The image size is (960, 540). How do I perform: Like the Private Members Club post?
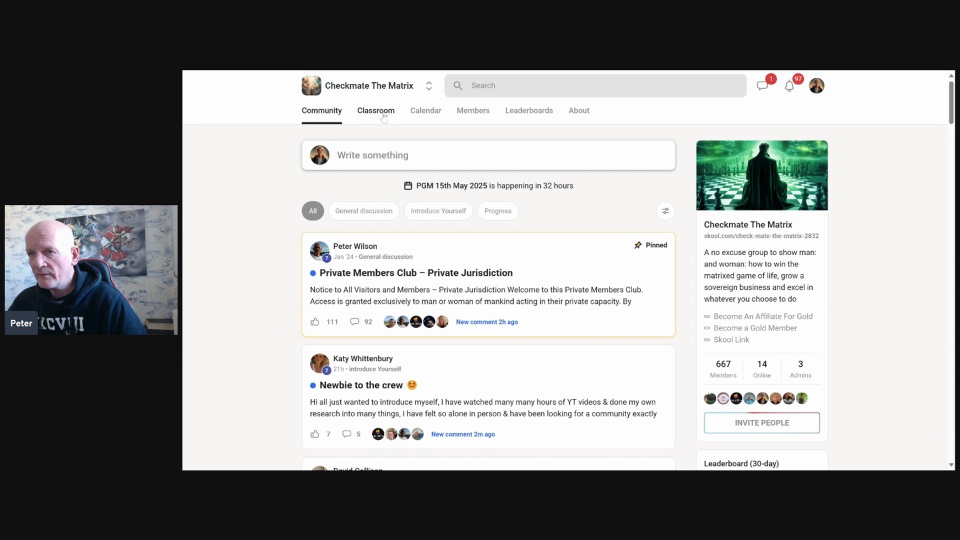[x=315, y=321]
